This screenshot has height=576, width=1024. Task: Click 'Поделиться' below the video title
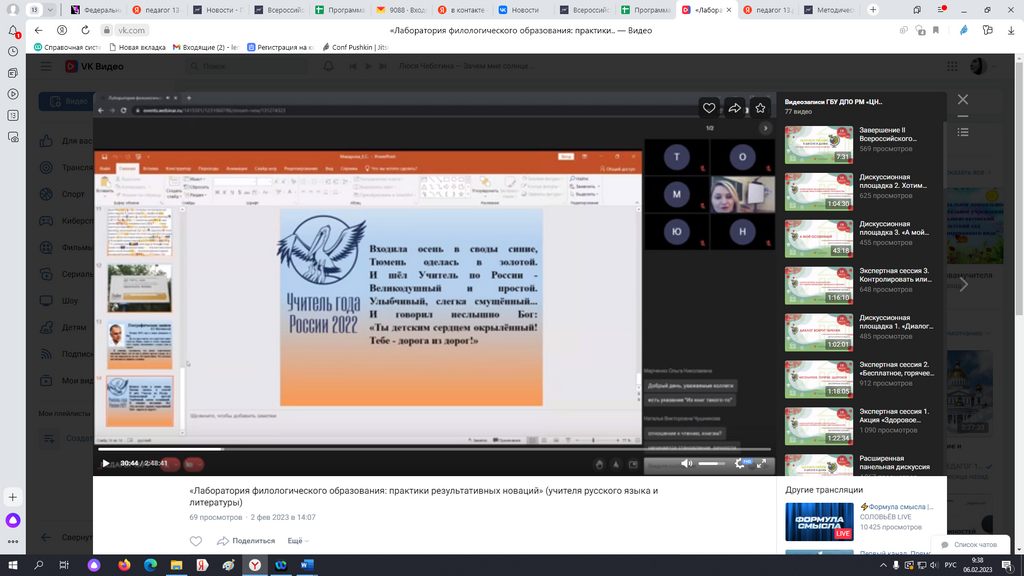point(246,541)
